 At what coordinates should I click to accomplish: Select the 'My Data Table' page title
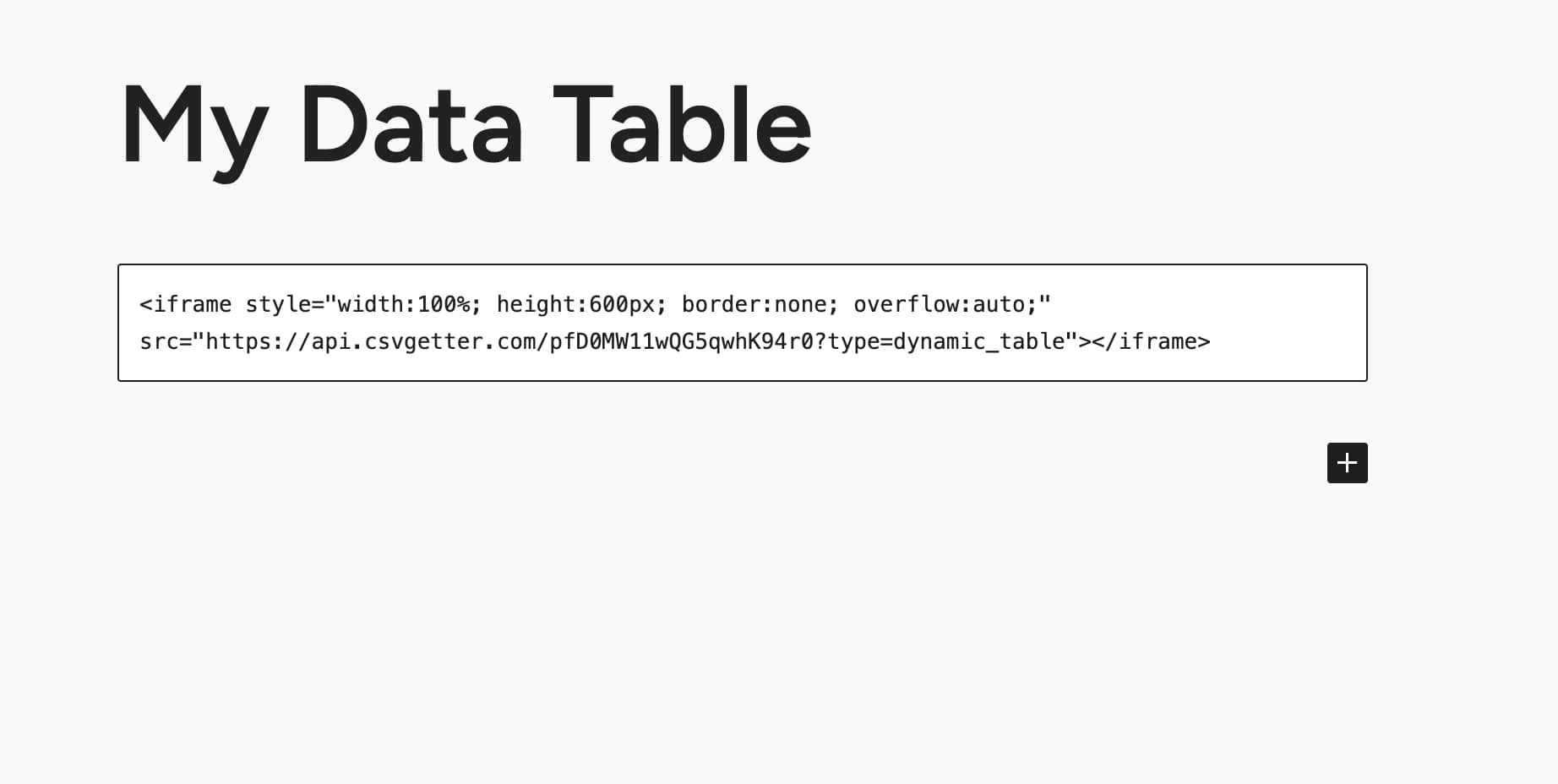click(465, 125)
